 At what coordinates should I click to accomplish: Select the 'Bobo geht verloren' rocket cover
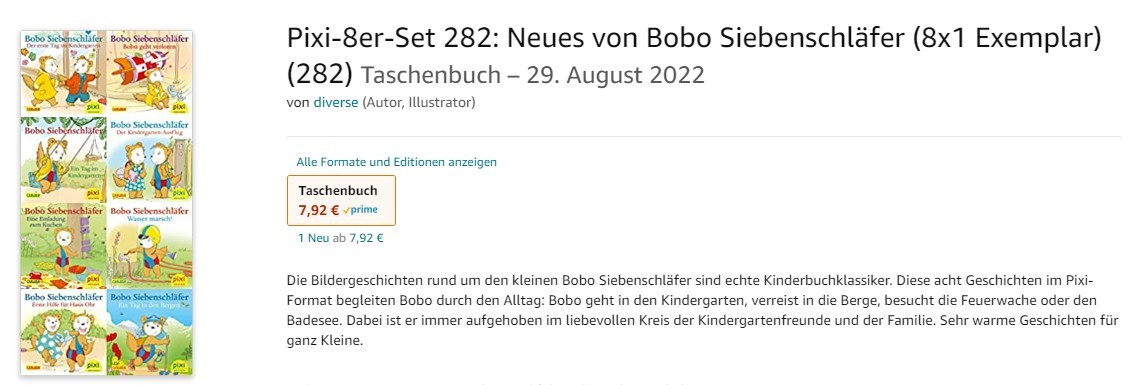tap(149, 72)
